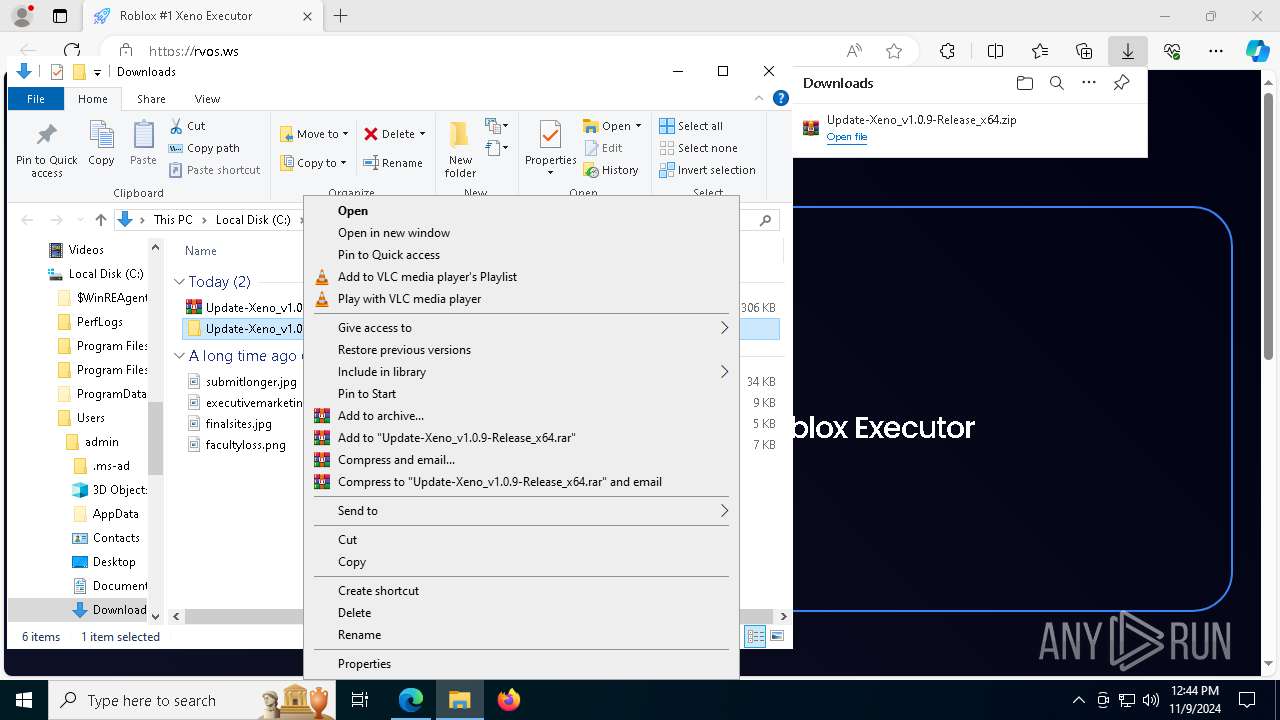Open the ribbon Open dropdown arrow
This screenshot has height=720, width=1280.
pos(638,126)
